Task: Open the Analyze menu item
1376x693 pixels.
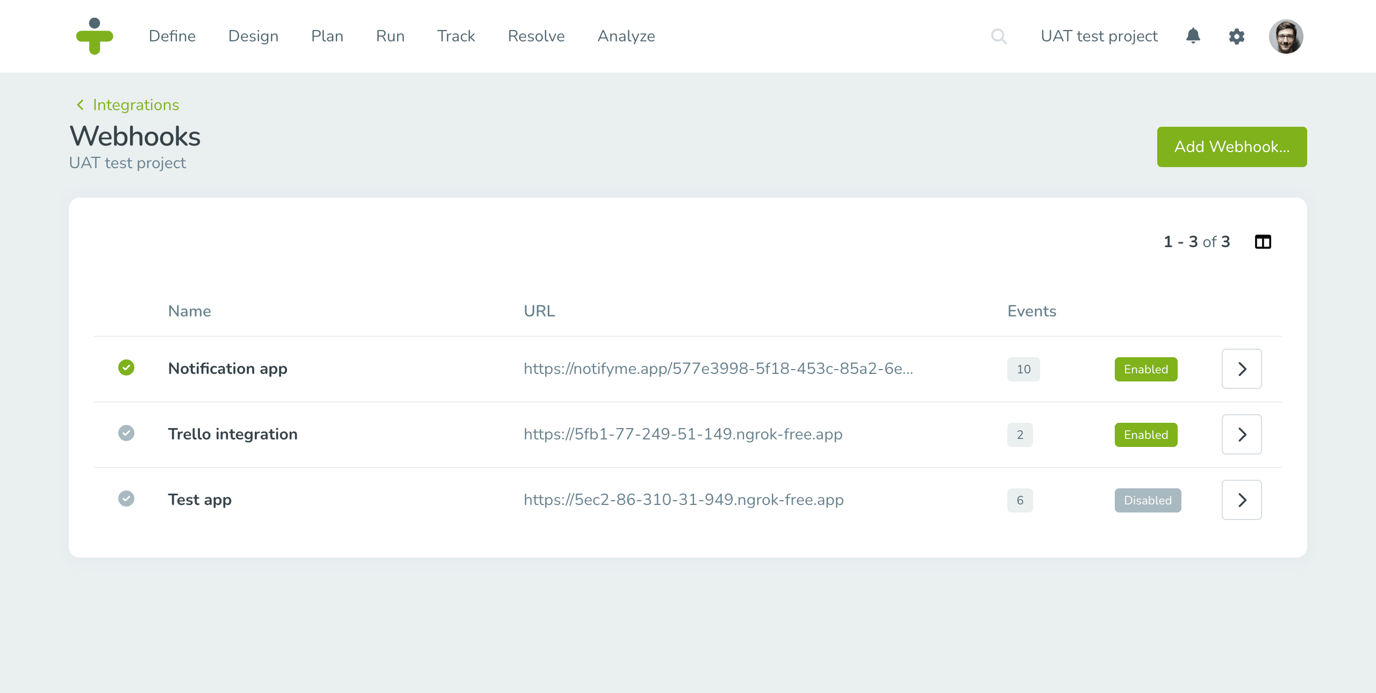Action: click(x=626, y=36)
